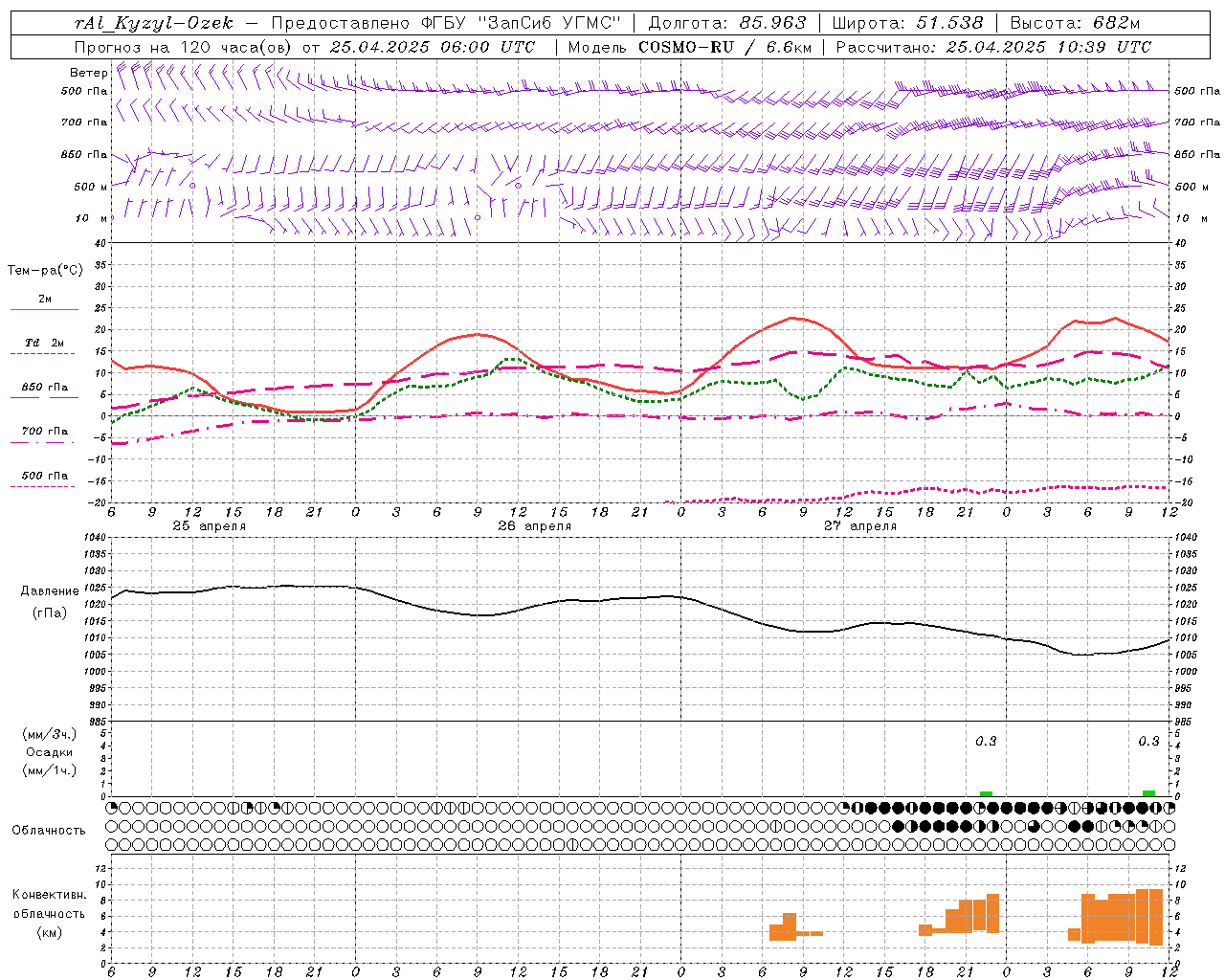Click the Облачность cloud cover label

point(49,831)
